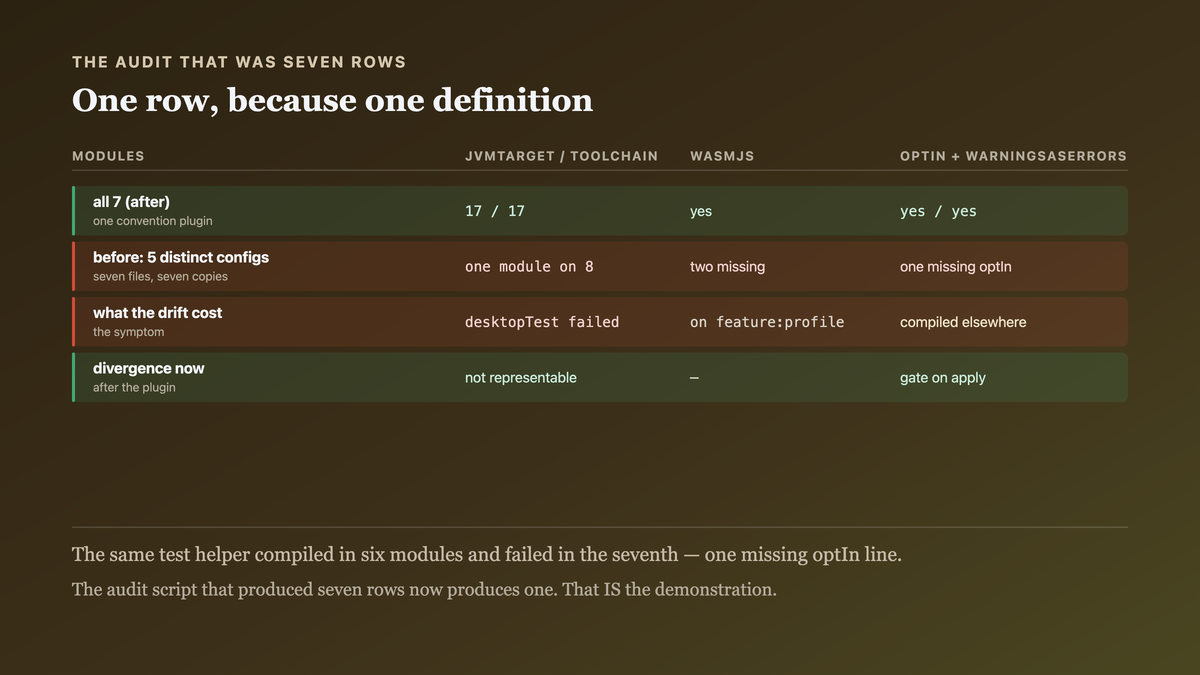The width and height of the screenshot is (1200, 675).
Task: Click the subtitle "seven files, seven copies"
Action: [160, 276]
